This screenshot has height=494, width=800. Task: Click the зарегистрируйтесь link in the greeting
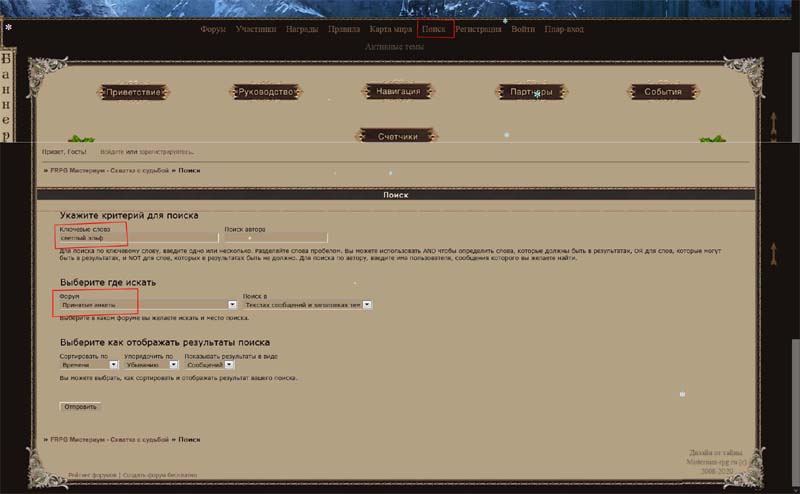point(165,152)
